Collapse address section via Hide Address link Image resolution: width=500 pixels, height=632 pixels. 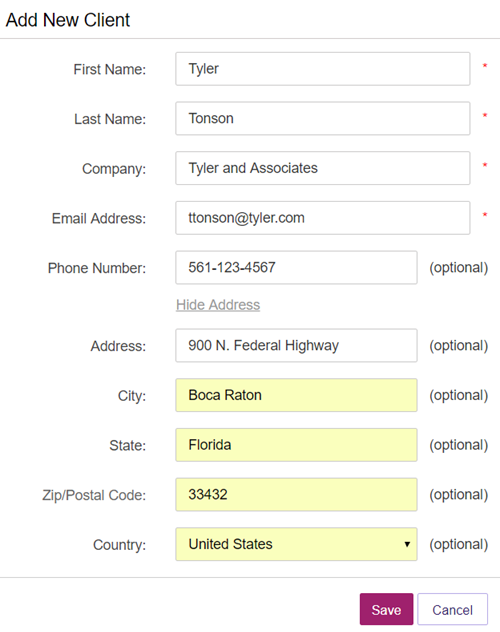pyautogui.click(x=218, y=305)
